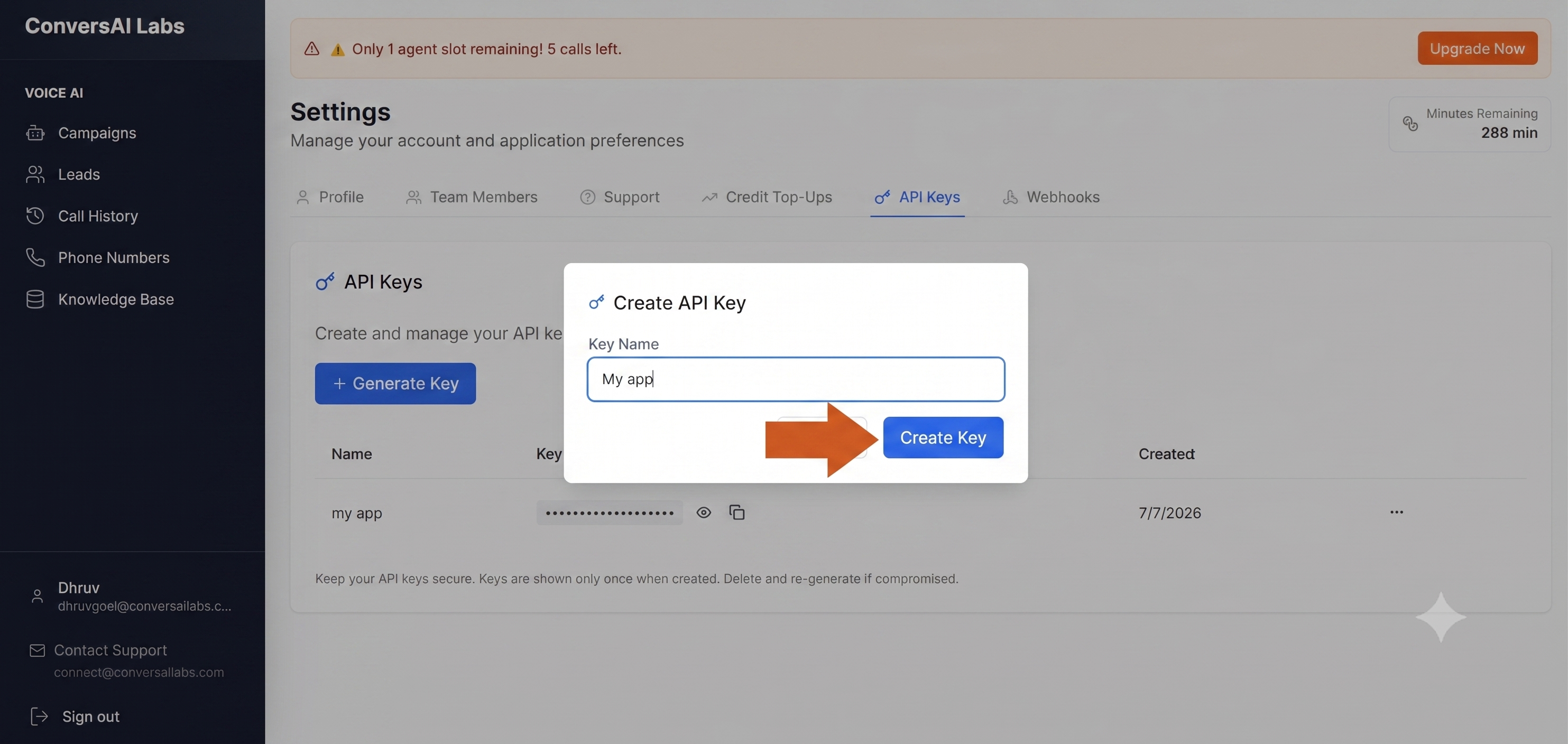Click the Contact Support envelope icon
Viewport: 1568px width, 744px height.
pos(37,650)
